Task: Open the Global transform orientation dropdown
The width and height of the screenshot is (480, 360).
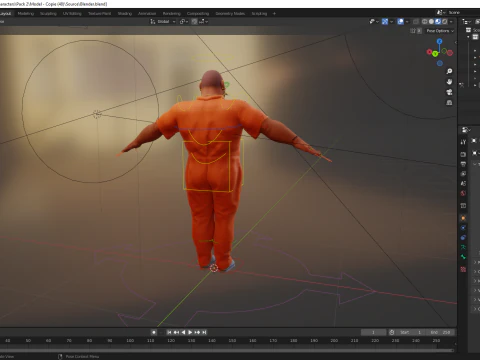Action: 163,21
